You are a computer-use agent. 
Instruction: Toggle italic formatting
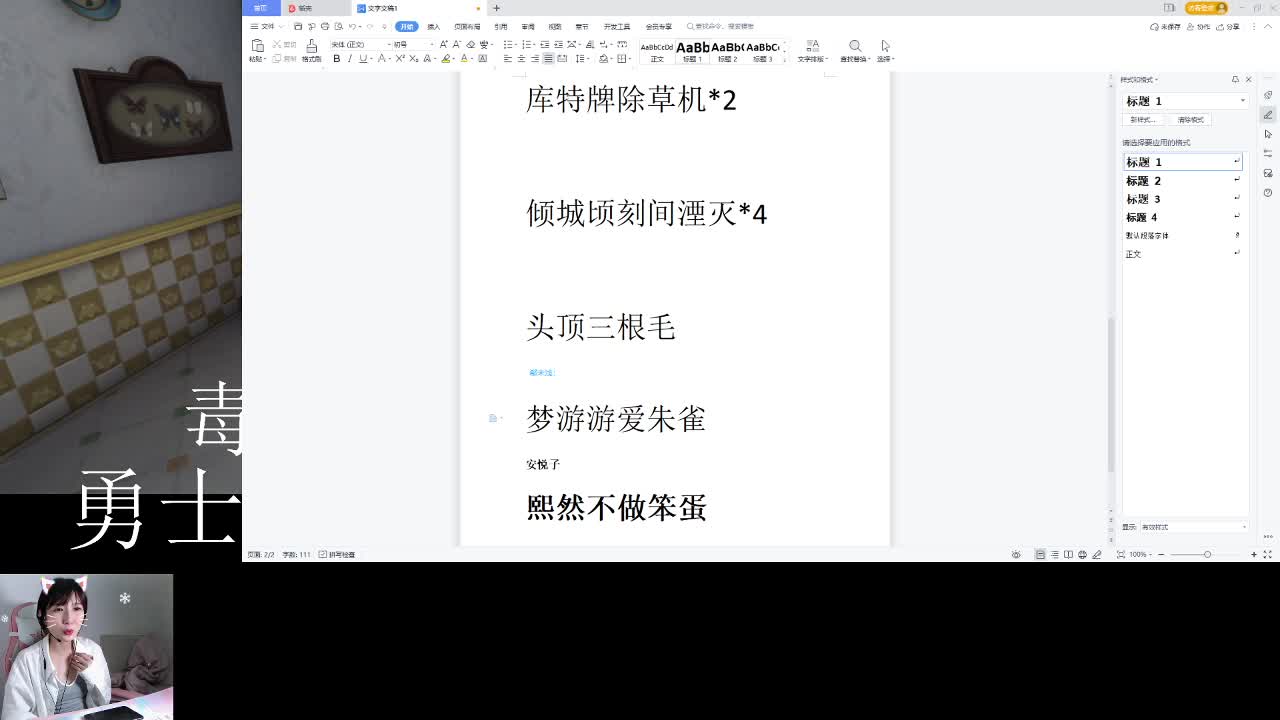pyautogui.click(x=349, y=59)
